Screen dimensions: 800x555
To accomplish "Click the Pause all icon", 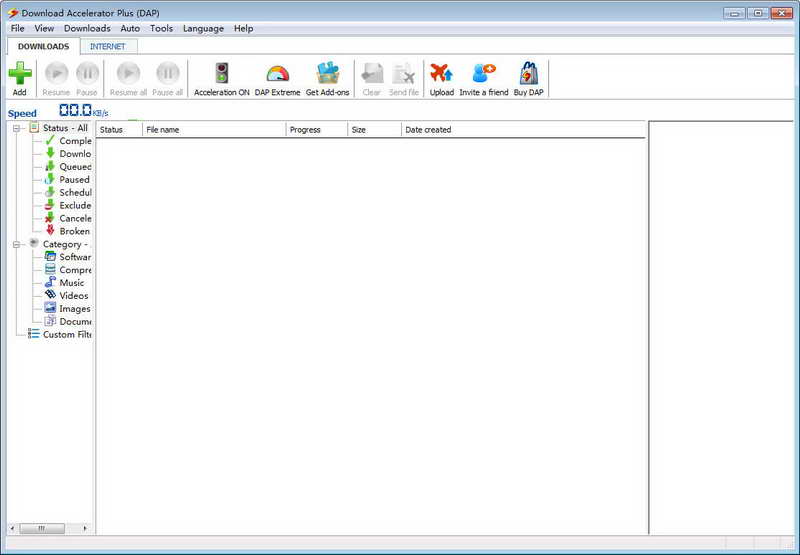I will coord(168,73).
